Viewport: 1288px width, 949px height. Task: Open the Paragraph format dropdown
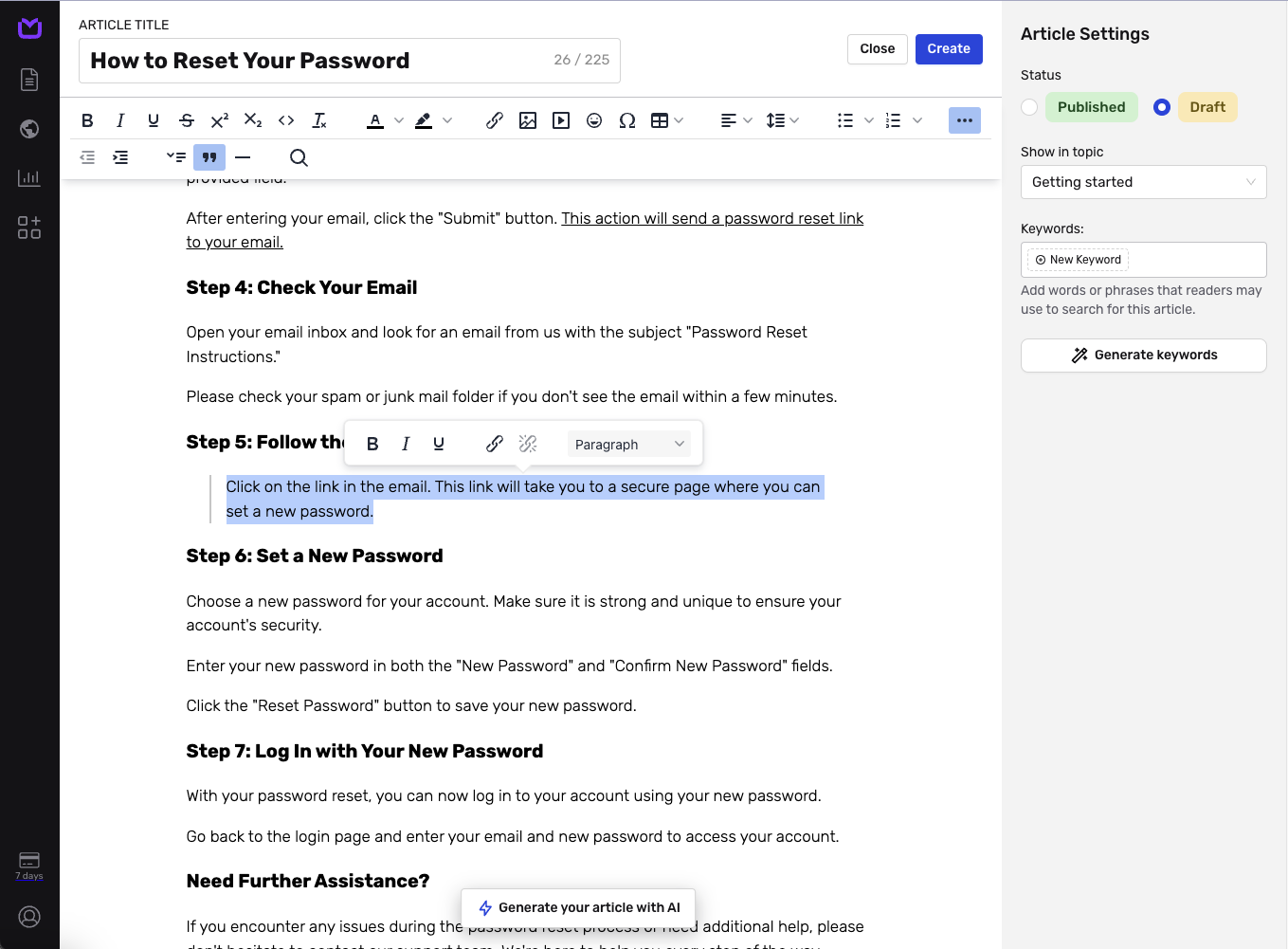[x=629, y=444]
